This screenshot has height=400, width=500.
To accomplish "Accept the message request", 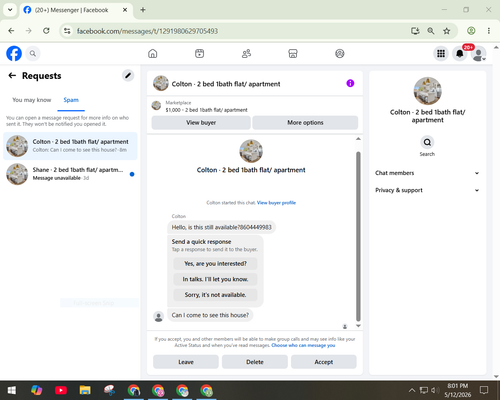I will 324,362.
